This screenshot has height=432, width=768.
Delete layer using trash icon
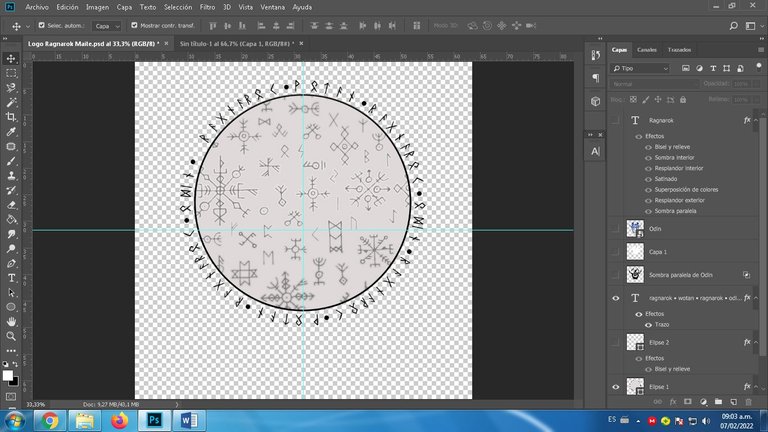click(x=748, y=402)
